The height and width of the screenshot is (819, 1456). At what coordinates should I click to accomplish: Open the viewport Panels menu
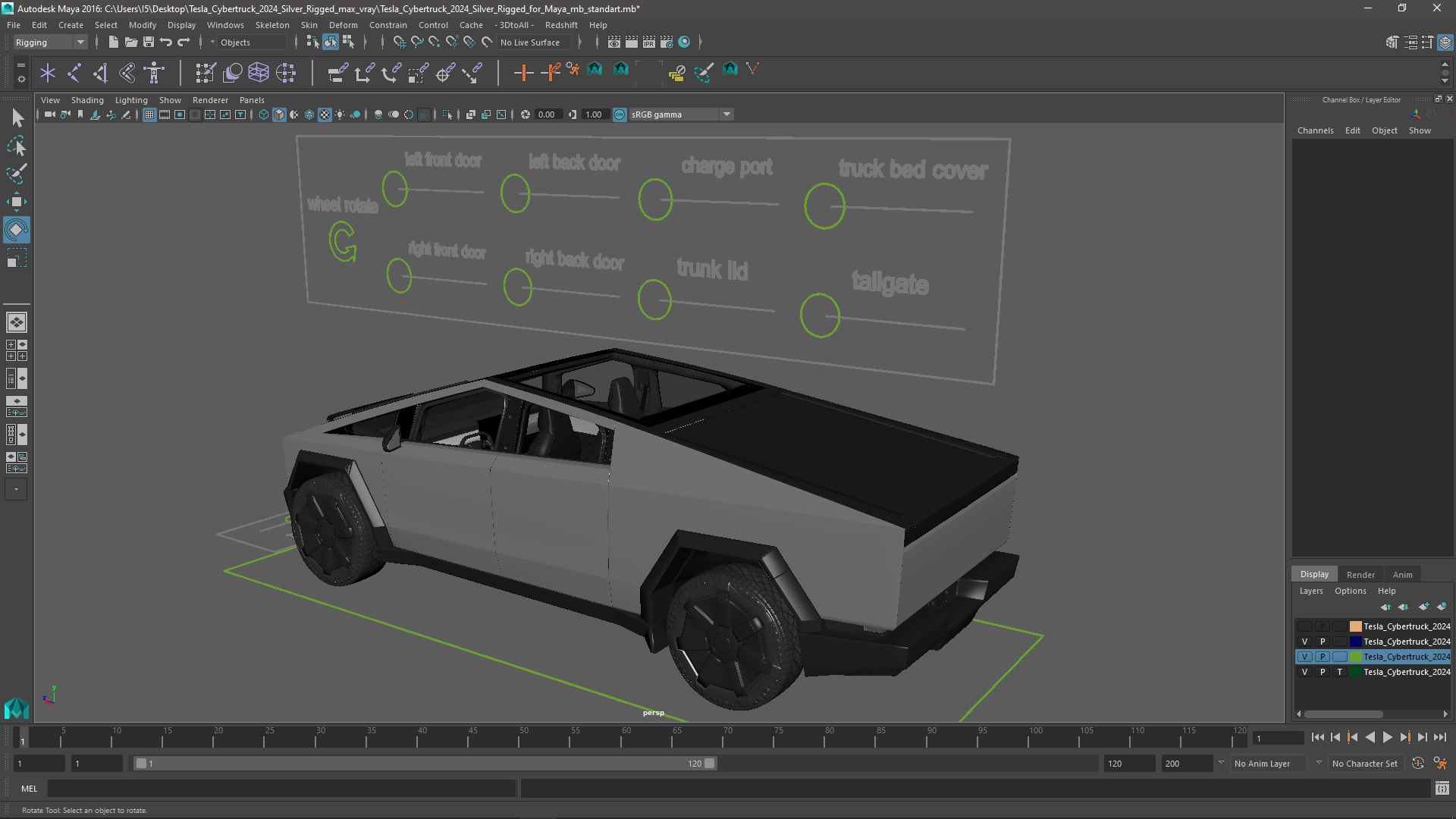point(252,100)
